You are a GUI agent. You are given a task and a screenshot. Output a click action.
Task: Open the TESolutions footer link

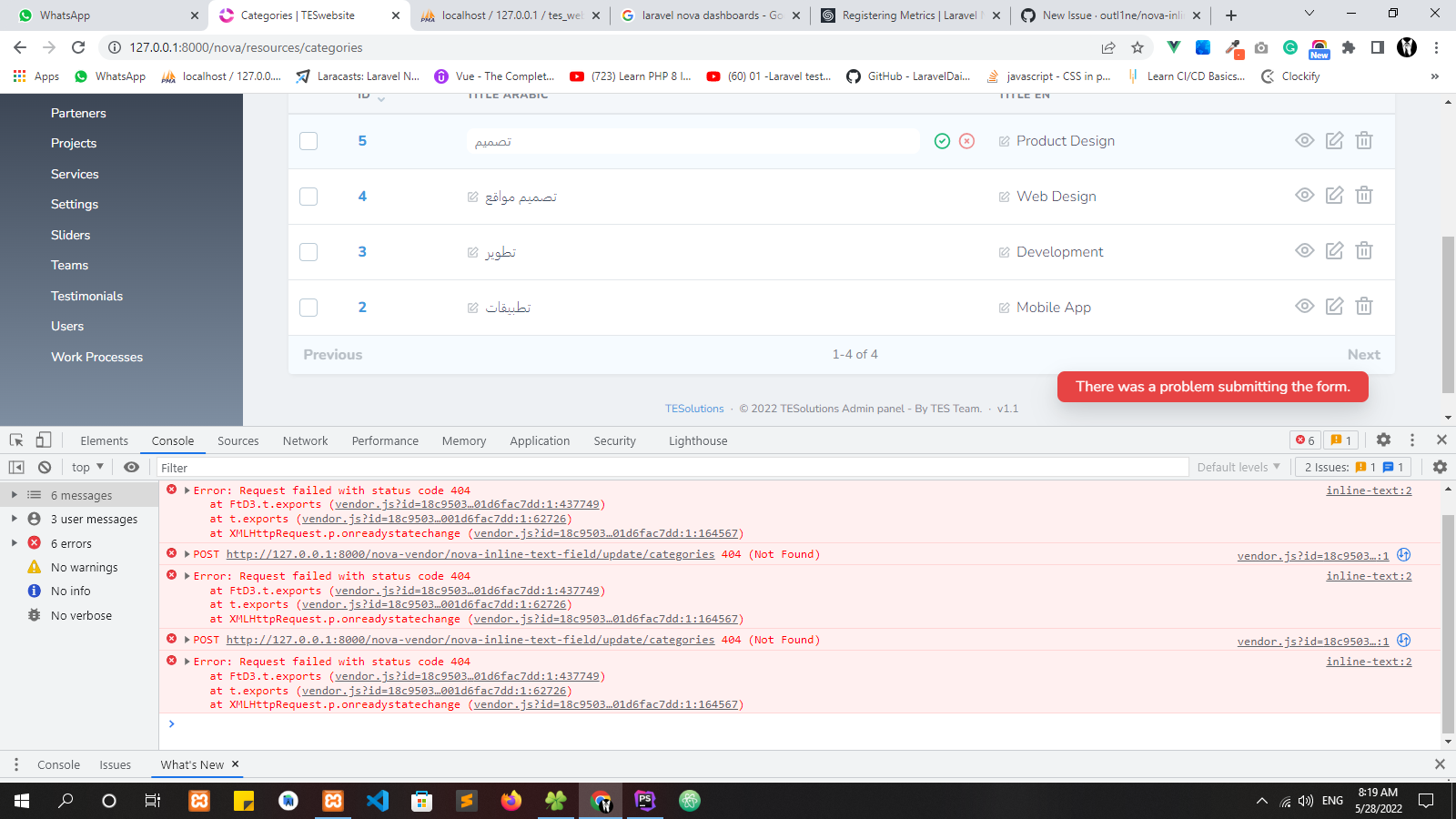[x=694, y=409]
